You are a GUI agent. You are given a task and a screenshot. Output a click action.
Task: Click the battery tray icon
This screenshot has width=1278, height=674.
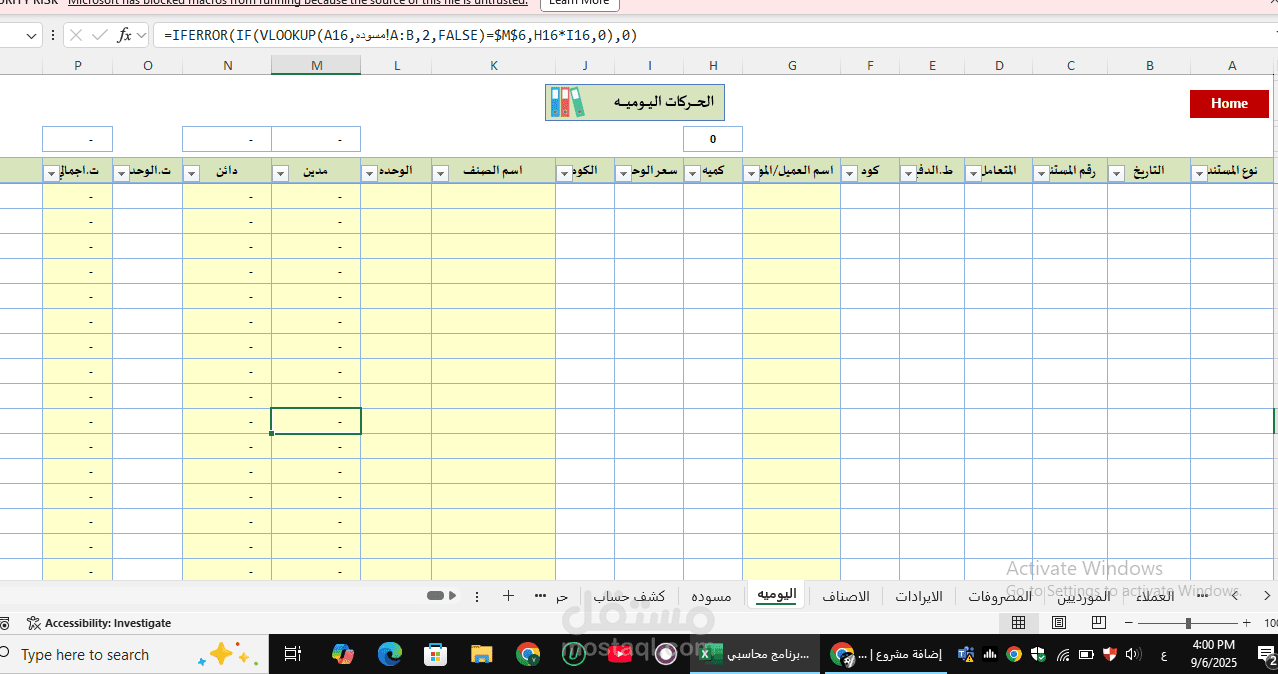[x=1086, y=655]
